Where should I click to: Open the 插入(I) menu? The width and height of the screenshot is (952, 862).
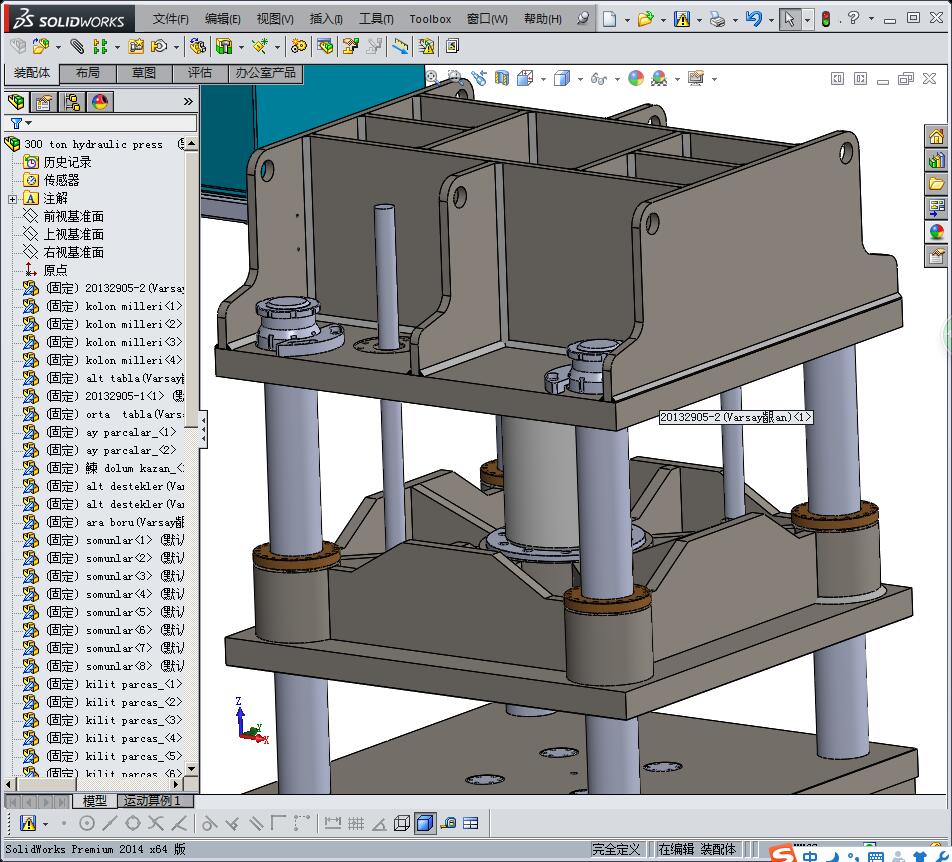pyautogui.click(x=326, y=19)
